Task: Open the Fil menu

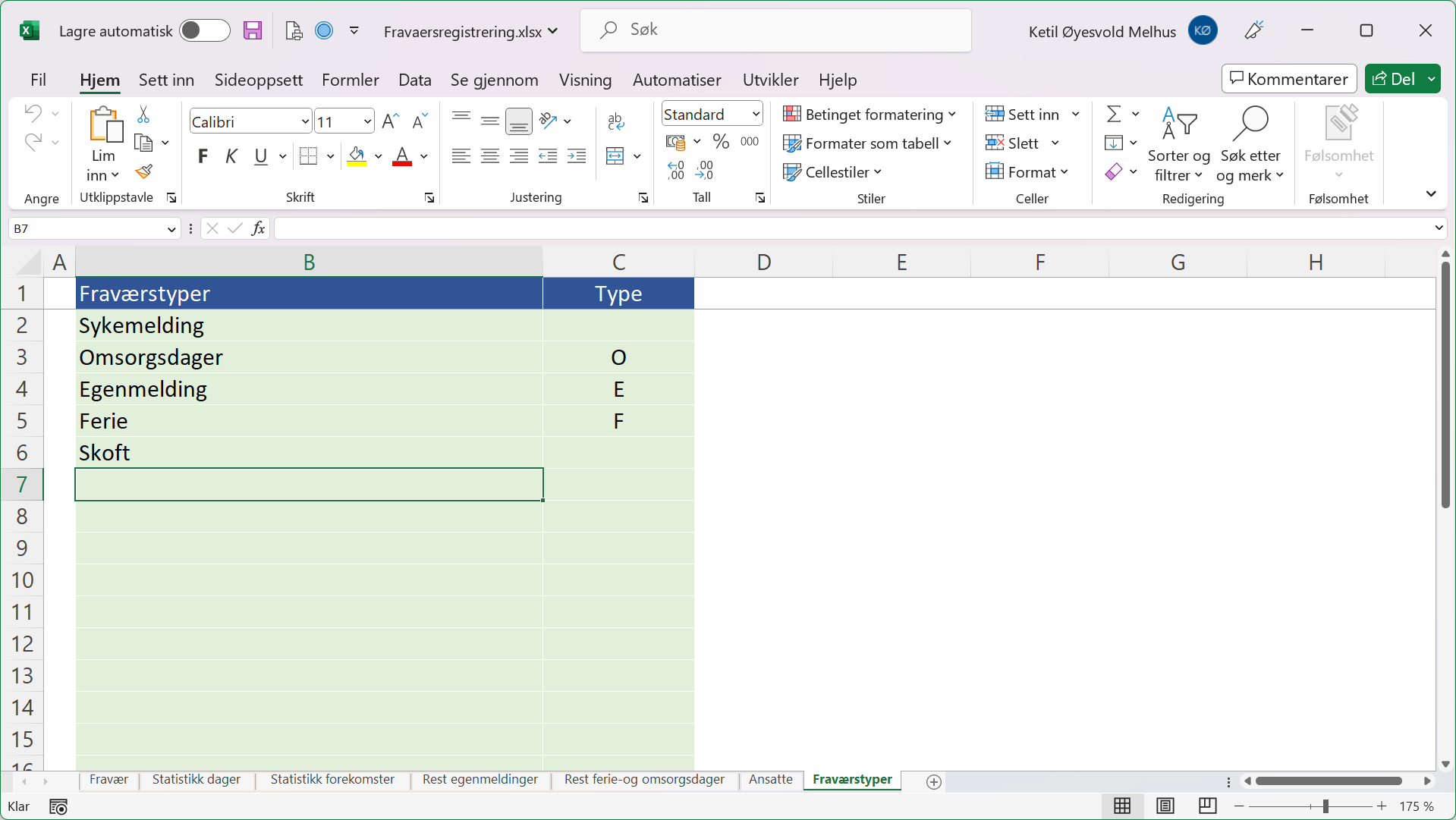Action: [x=38, y=80]
